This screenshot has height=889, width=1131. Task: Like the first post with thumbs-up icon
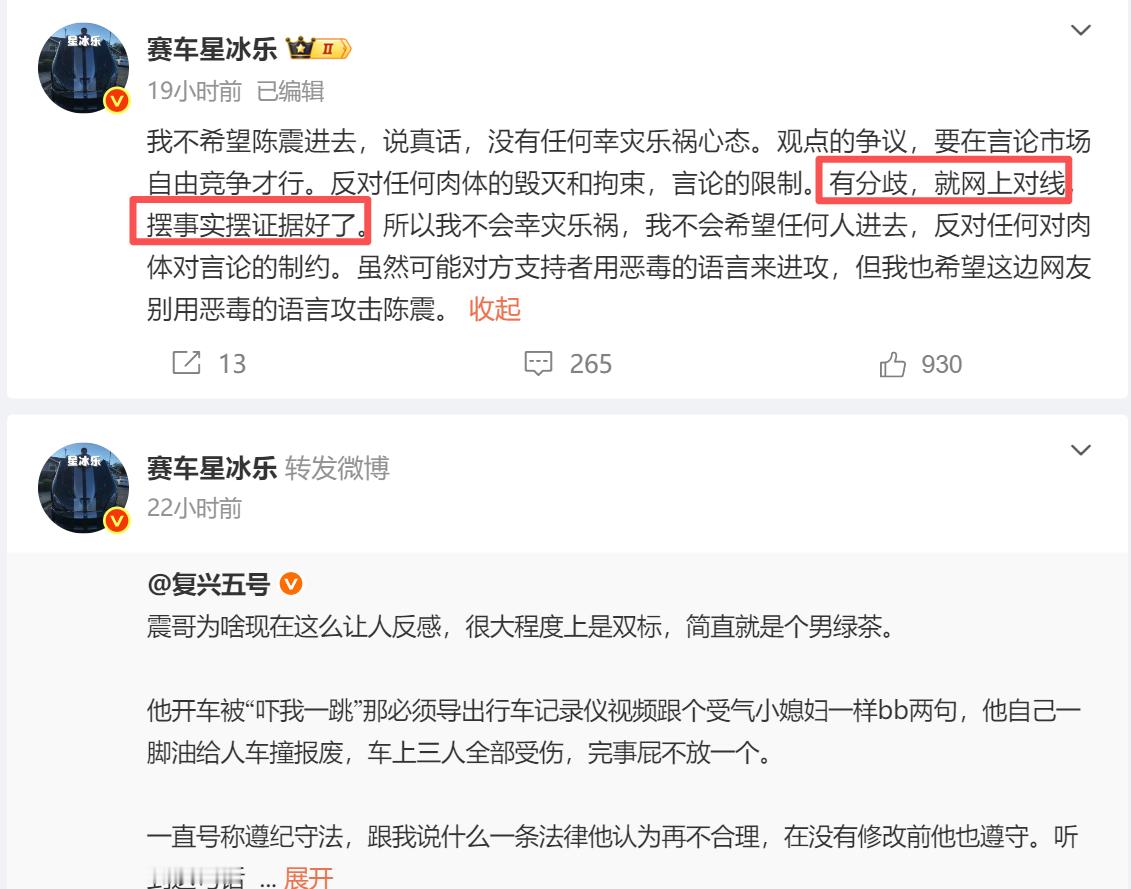tap(892, 364)
